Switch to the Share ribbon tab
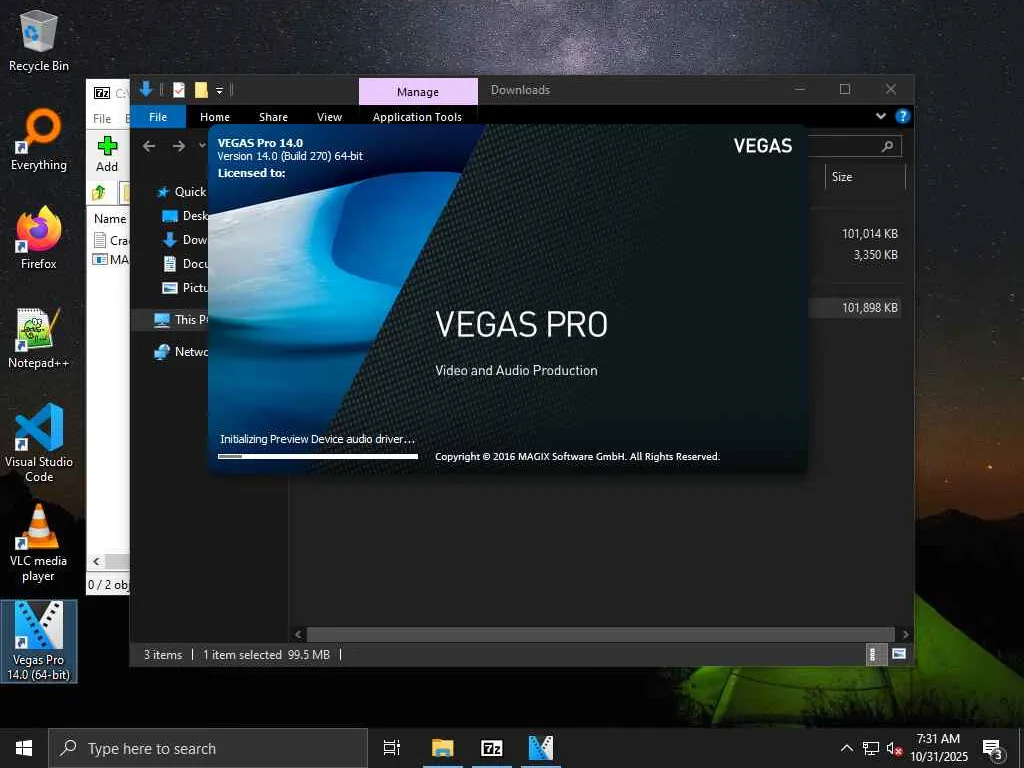 (273, 117)
